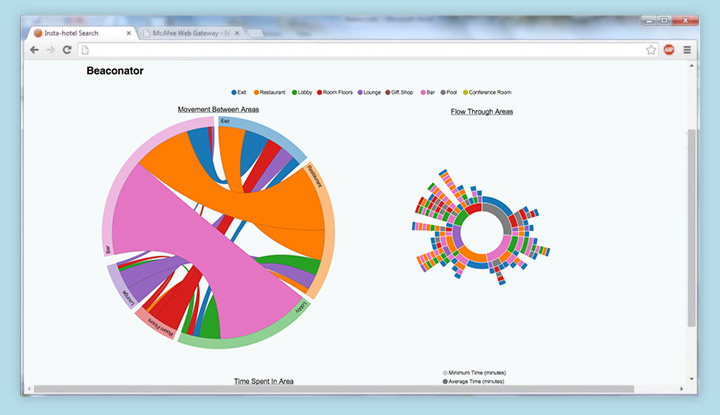Click the browser back arrow
Viewport: 720px width, 415px height.
pos(35,49)
